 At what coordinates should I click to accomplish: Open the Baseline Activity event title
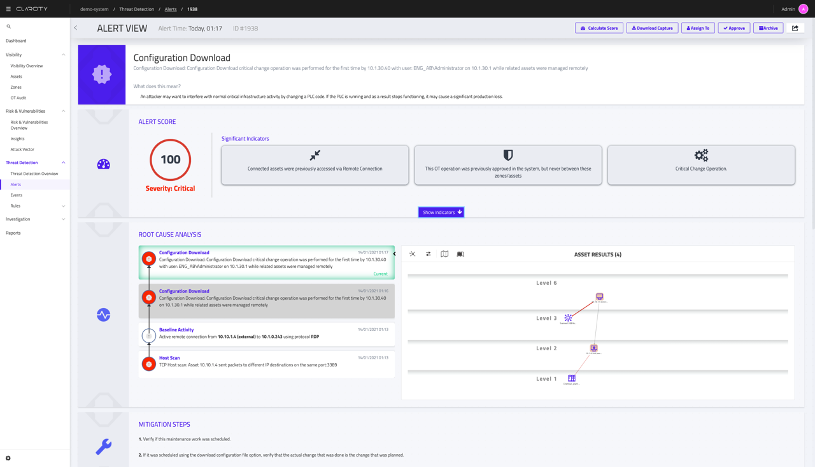click(176, 330)
